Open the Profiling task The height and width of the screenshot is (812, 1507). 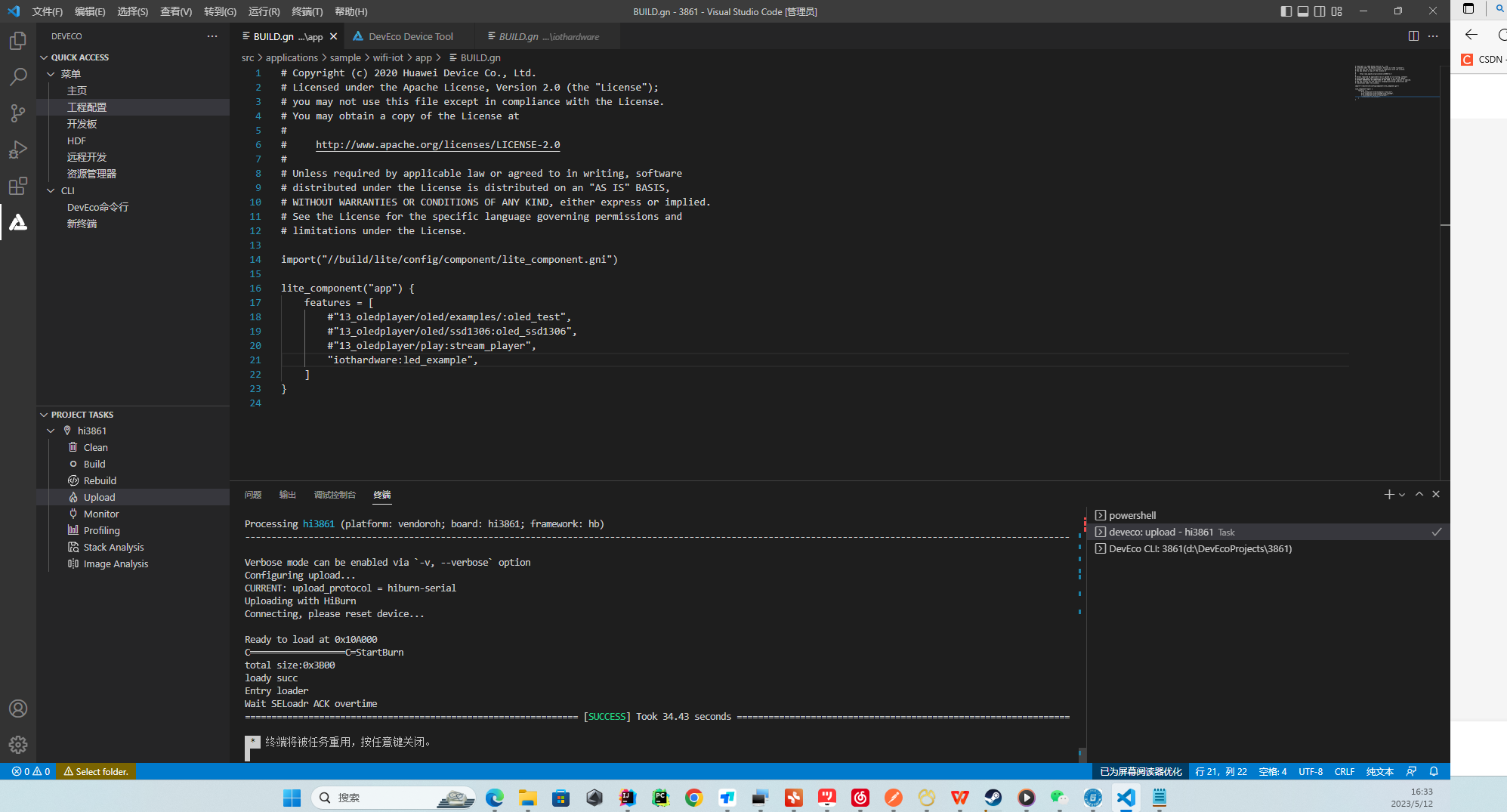pyautogui.click(x=101, y=530)
